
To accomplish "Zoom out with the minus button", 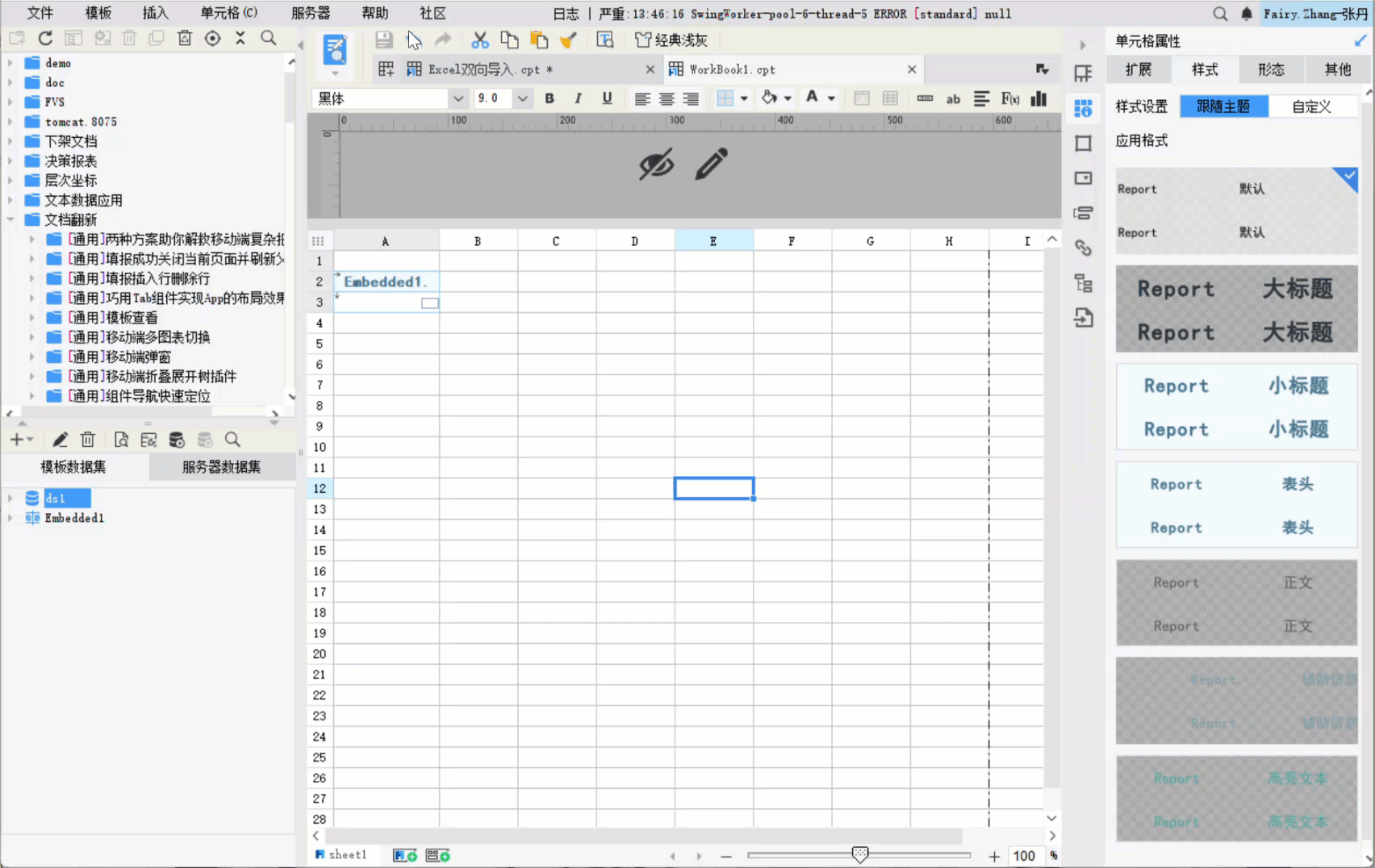I will 726,856.
